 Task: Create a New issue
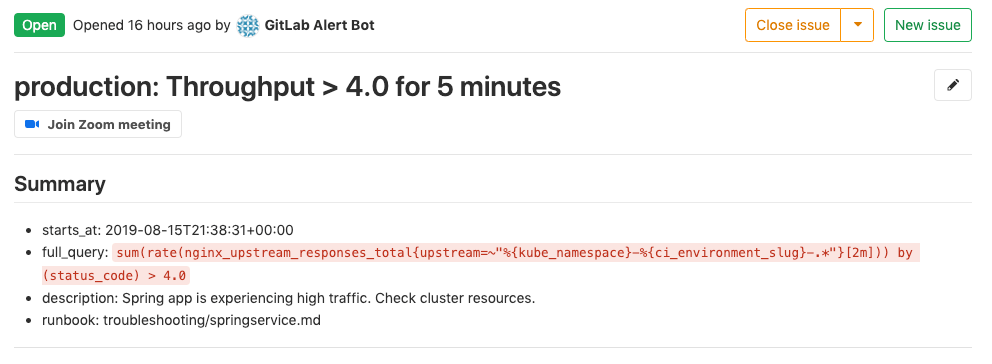[x=927, y=25]
